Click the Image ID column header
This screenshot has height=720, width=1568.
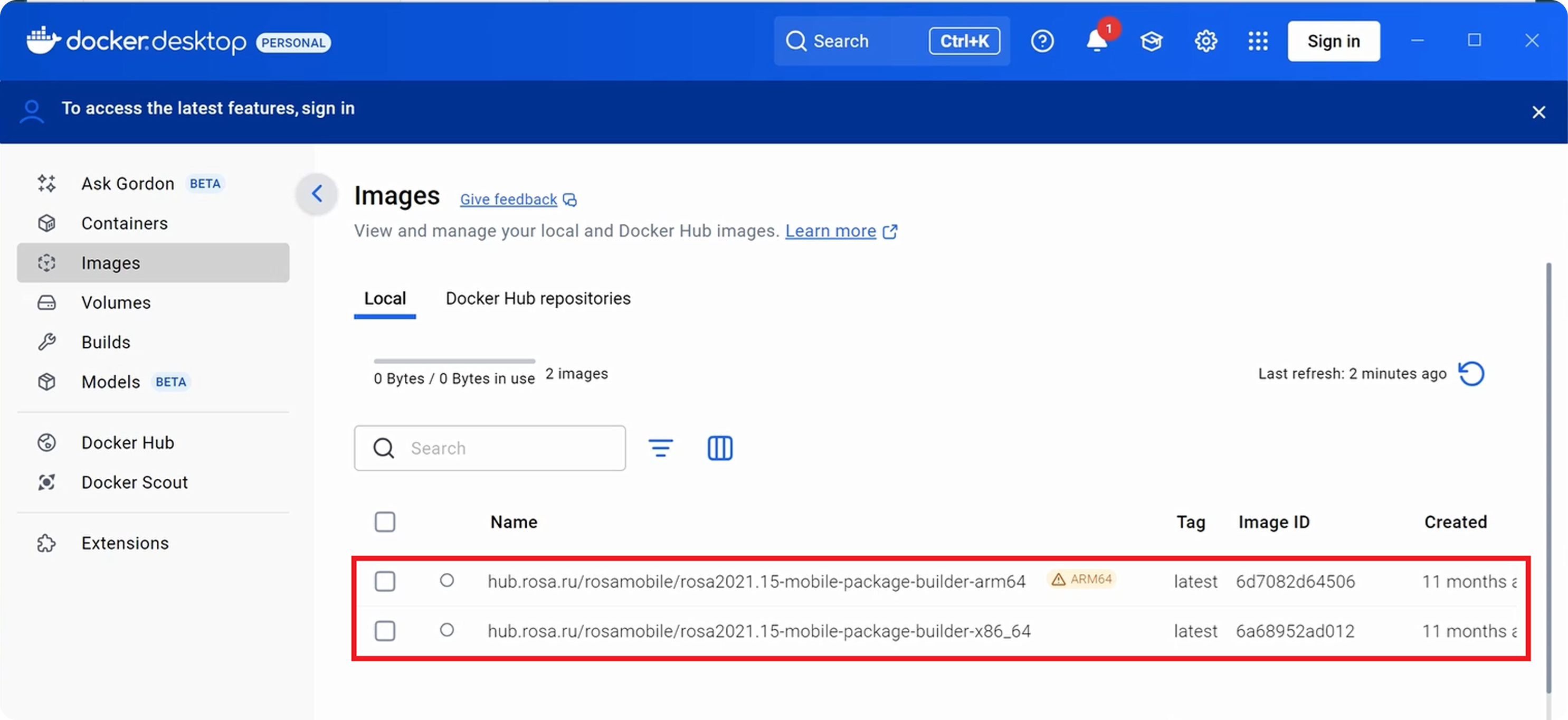click(x=1274, y=522)
